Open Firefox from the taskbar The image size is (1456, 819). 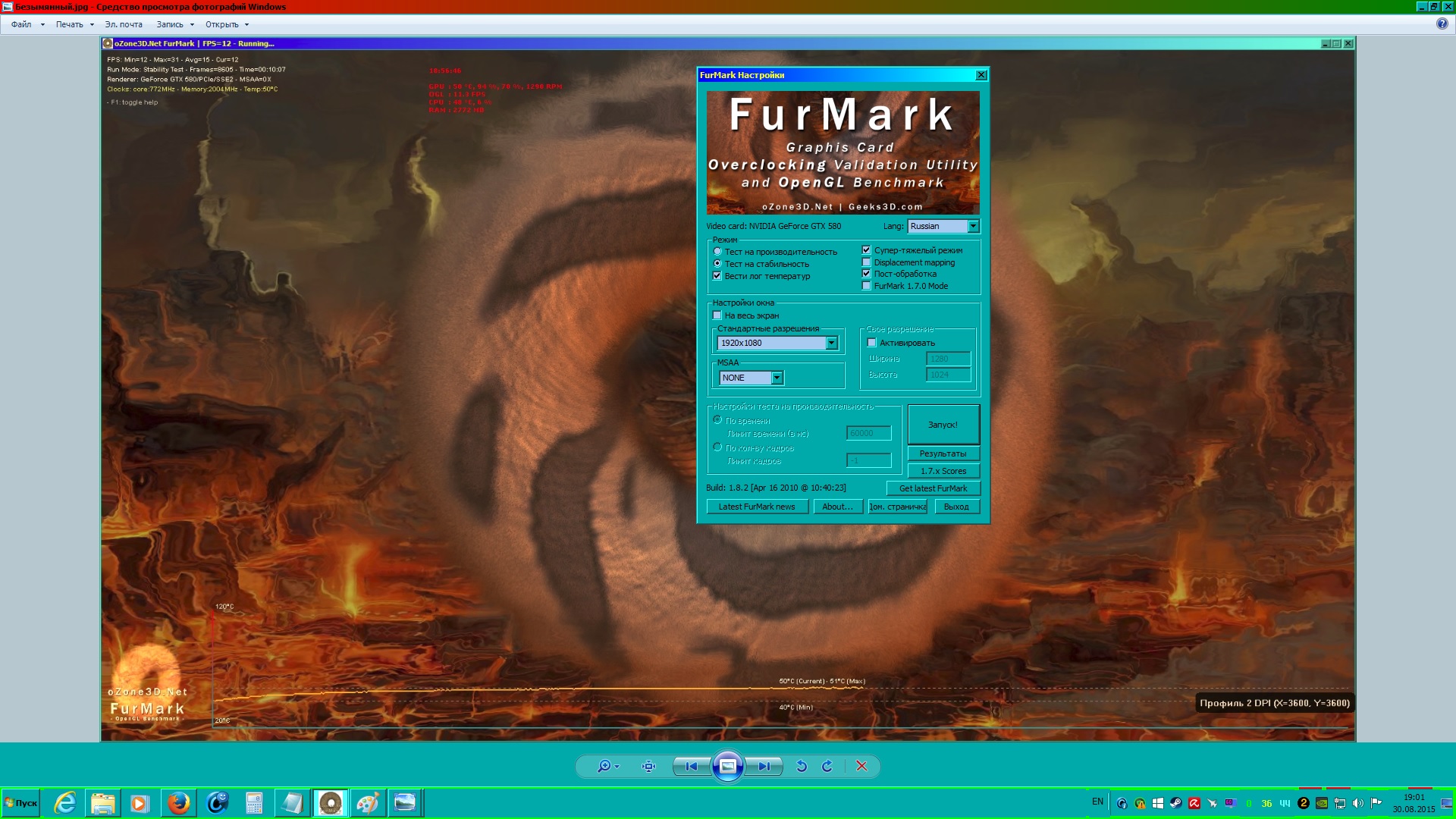pos(179,803)
